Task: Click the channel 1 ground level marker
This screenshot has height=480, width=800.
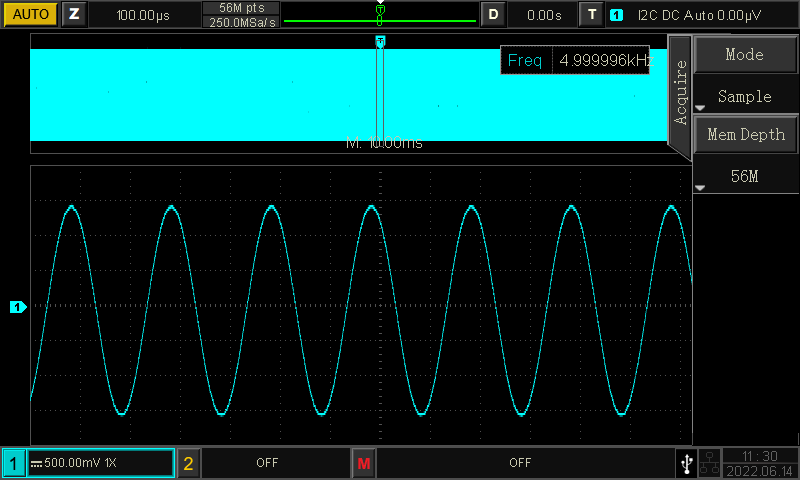Action: 17,307
